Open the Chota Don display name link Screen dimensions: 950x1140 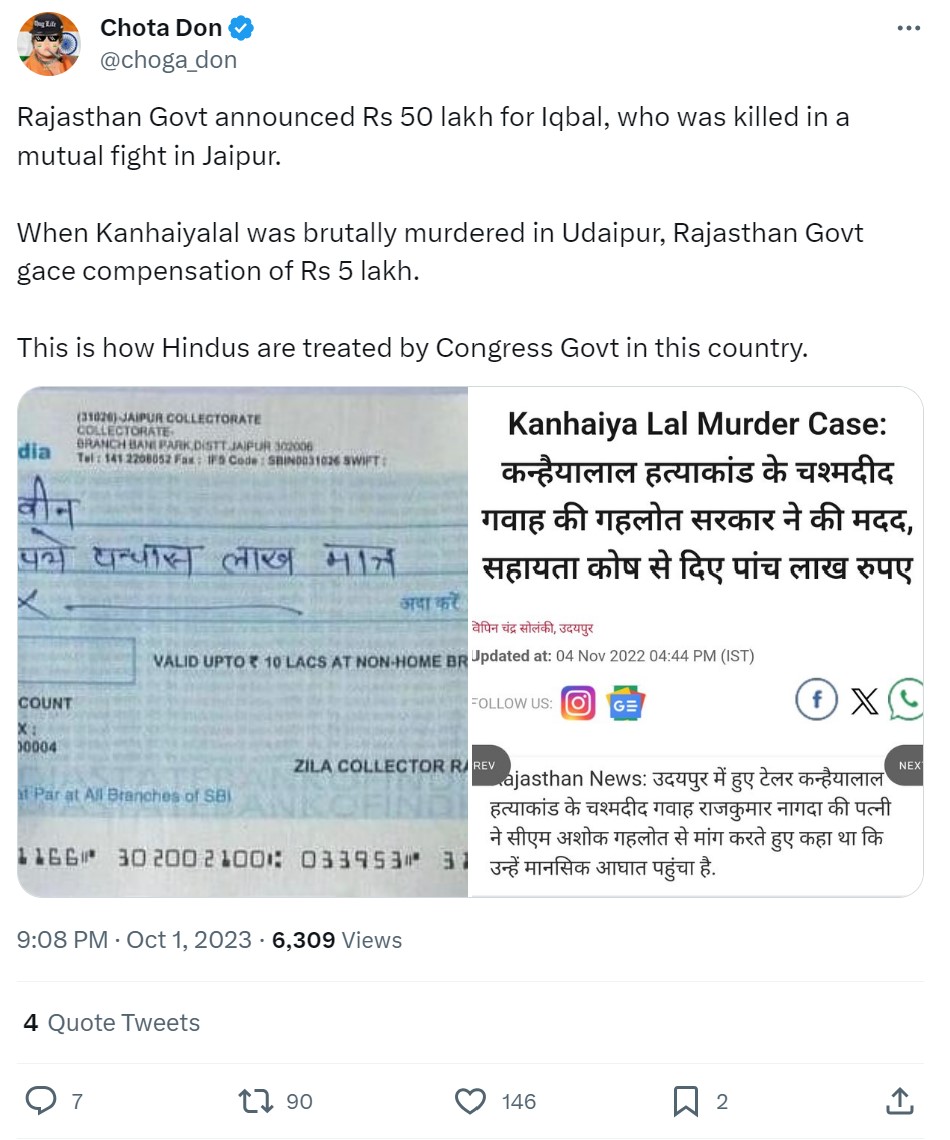point(161,28)
